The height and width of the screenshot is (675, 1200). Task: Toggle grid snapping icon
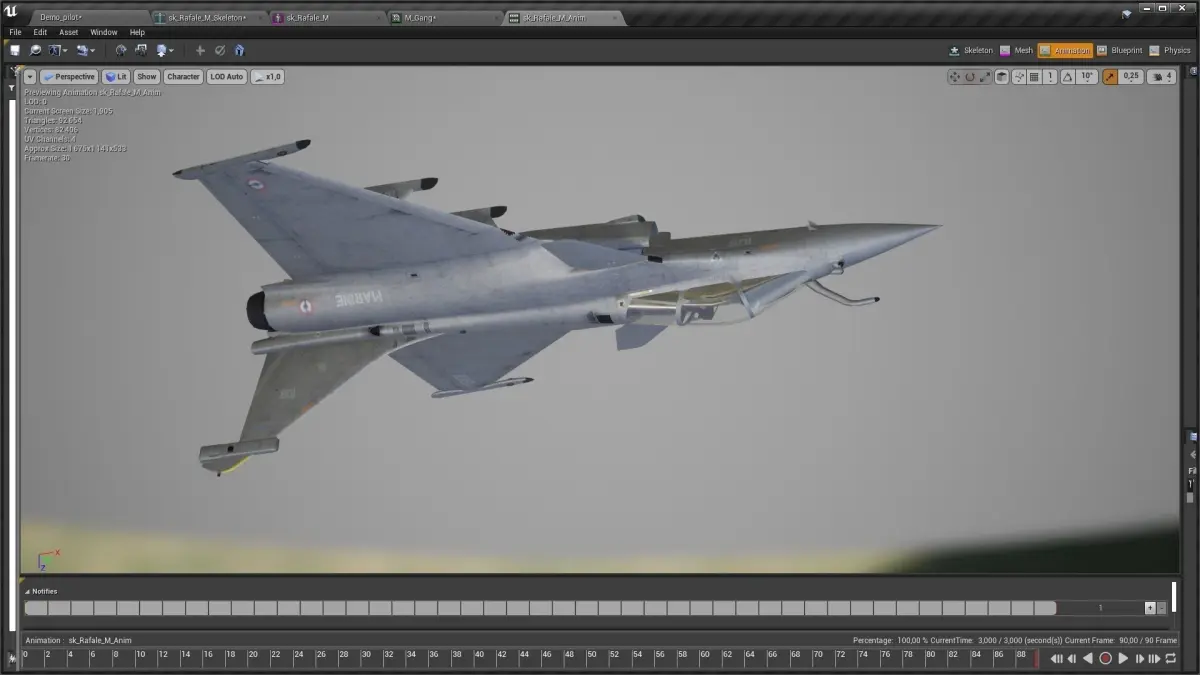coord(1034,76)
